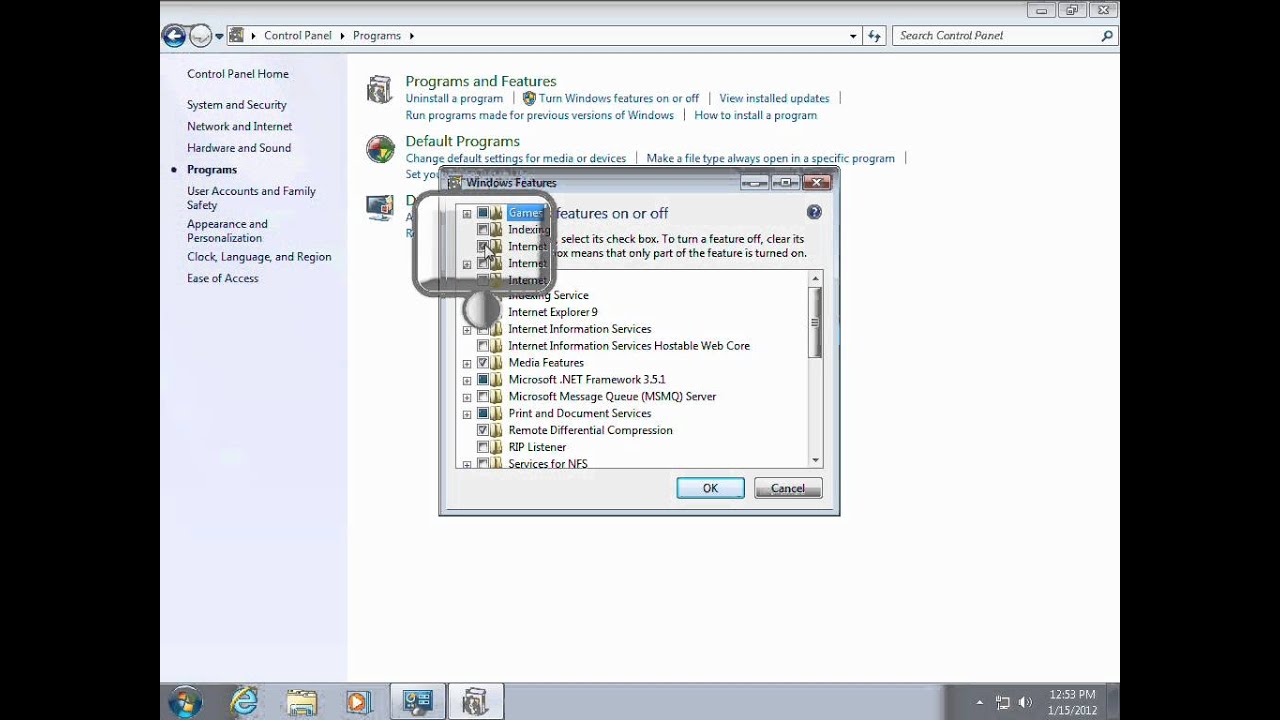Click the features list scroll down arrow
Viewport: 1280px width, 720px height.
pyautogui.click(x=816, y=460)
